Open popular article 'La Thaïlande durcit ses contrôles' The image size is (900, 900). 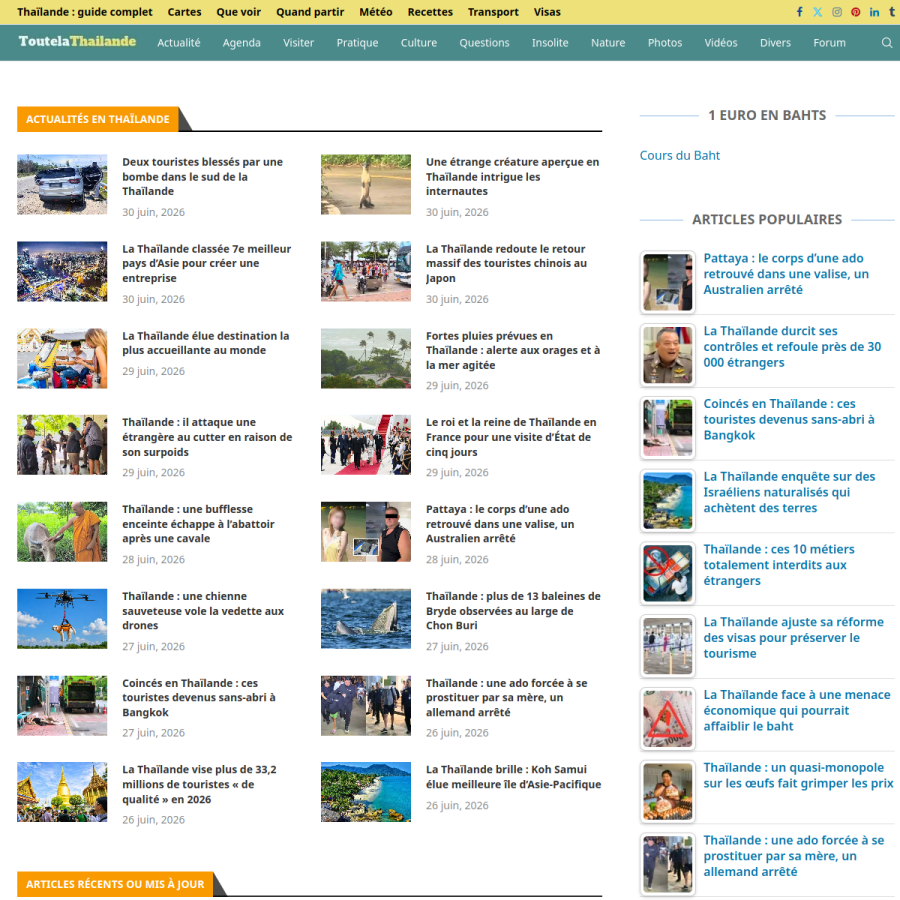[x=792, y=347]
